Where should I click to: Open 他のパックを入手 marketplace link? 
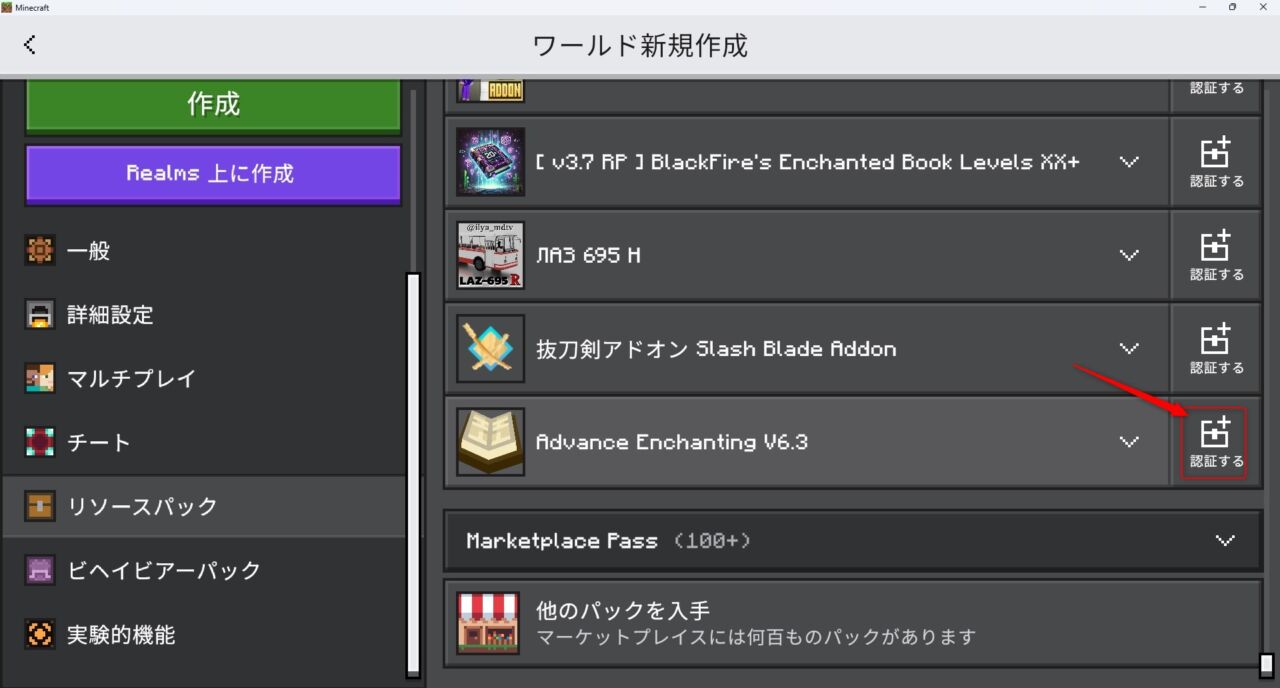[x=853, y=623]
